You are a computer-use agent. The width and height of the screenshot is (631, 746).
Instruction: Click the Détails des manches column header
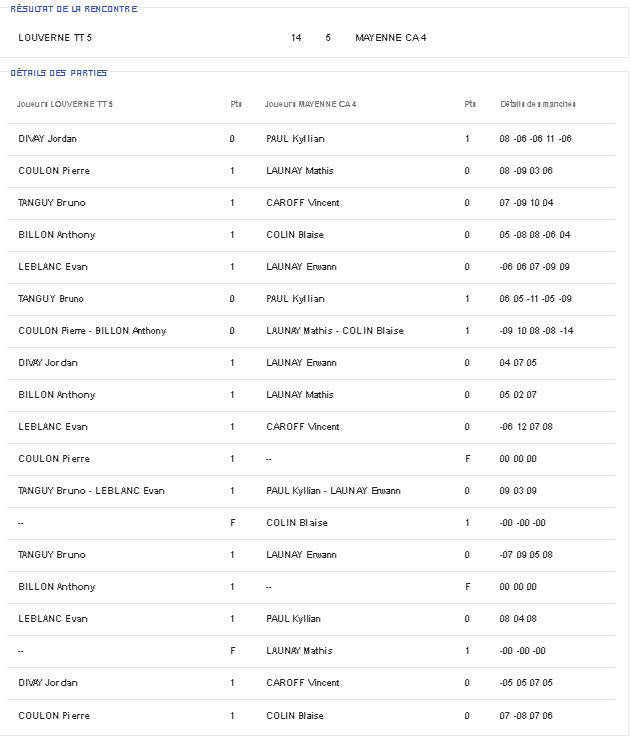point(538,104)
